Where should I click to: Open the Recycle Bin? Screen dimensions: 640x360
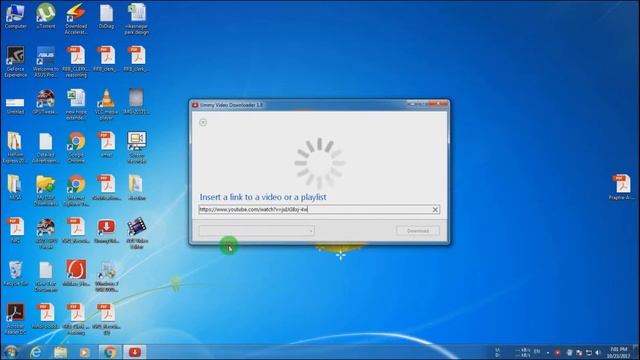pos(15,273)
